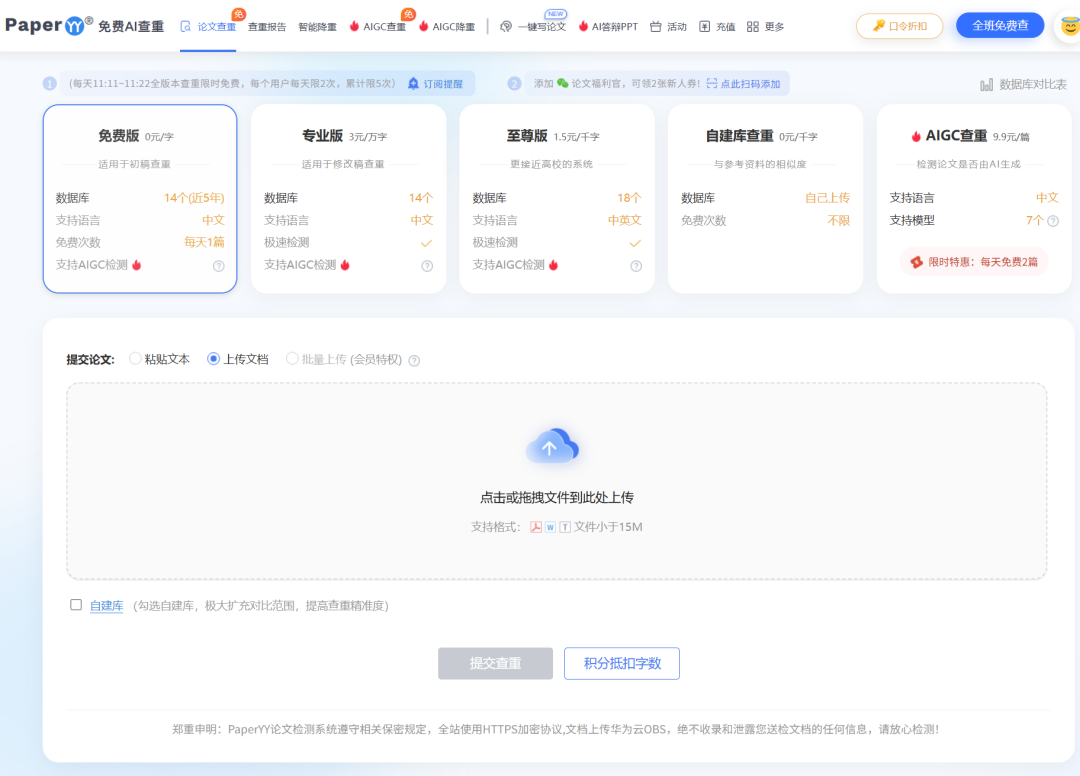
Task: Click the 口令折扣 coupon button
Action: tap(899, 26)
